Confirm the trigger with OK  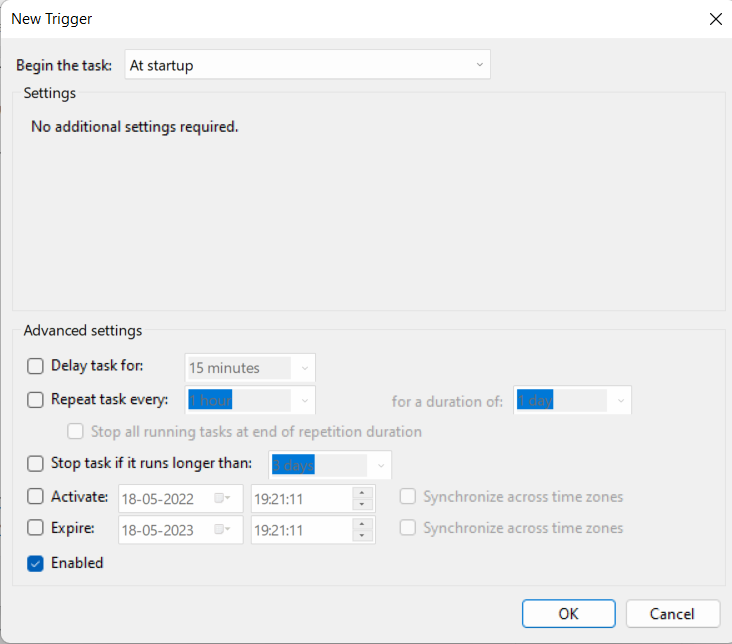569,614
